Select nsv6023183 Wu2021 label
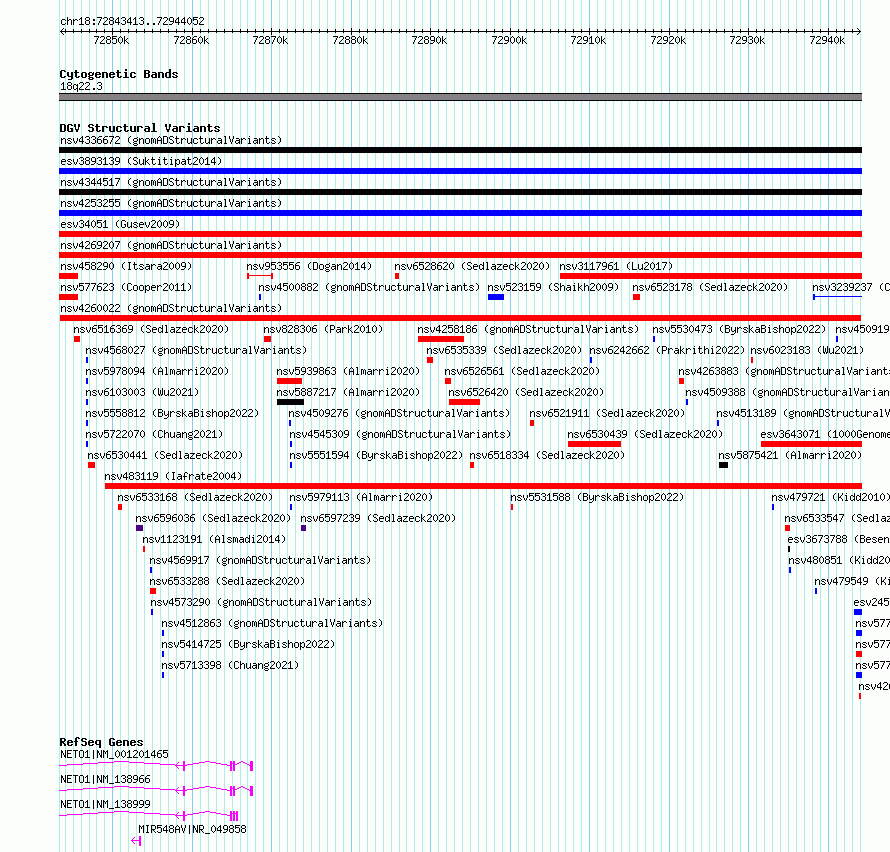890x852 pixels. 807,350
